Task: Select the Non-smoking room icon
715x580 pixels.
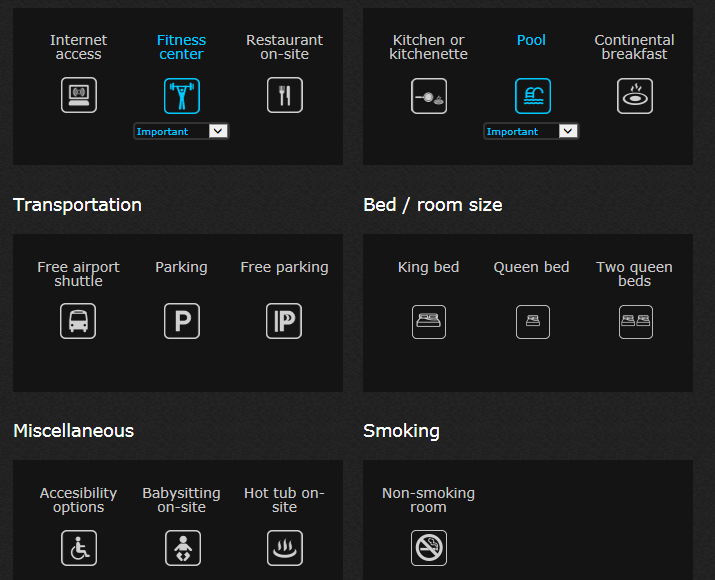Action: click(x=429, y=548)
